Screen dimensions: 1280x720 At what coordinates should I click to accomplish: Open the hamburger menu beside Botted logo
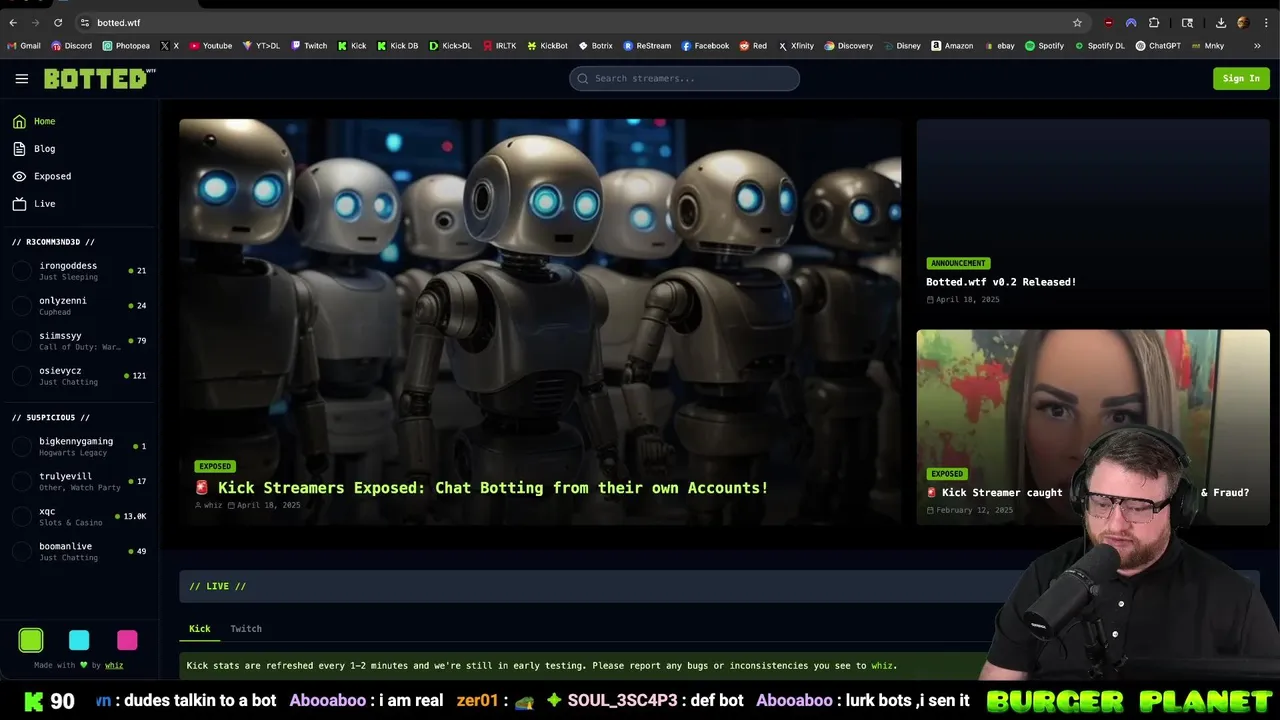[x=22, y=79]
